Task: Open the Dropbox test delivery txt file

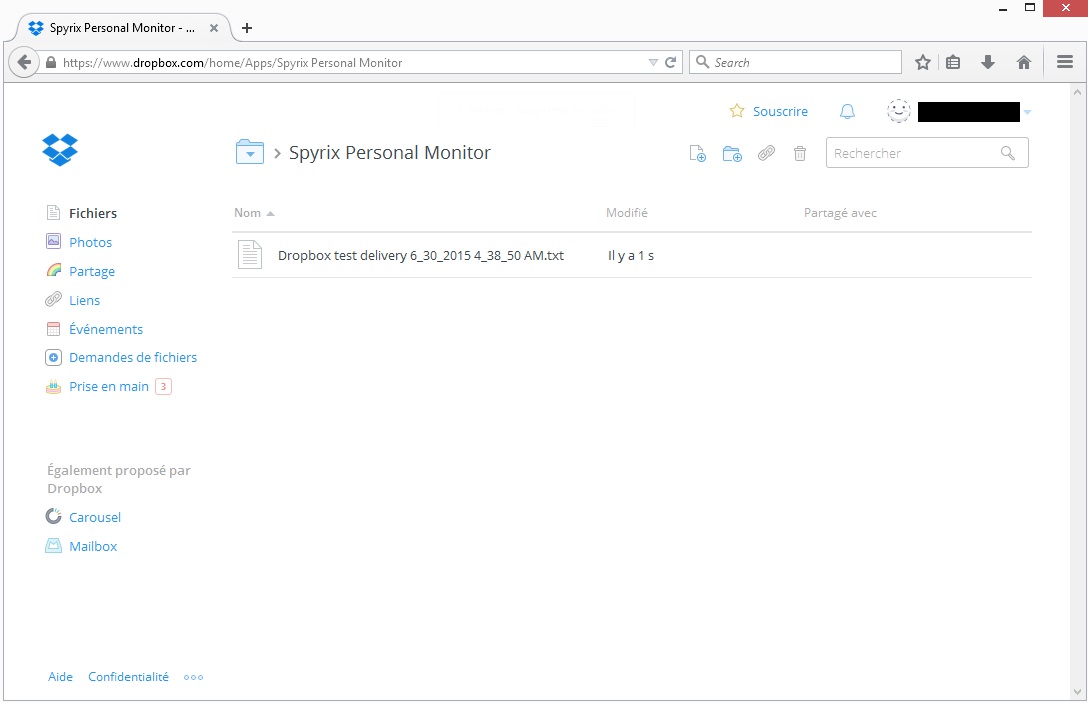Action: coord(420,255)
